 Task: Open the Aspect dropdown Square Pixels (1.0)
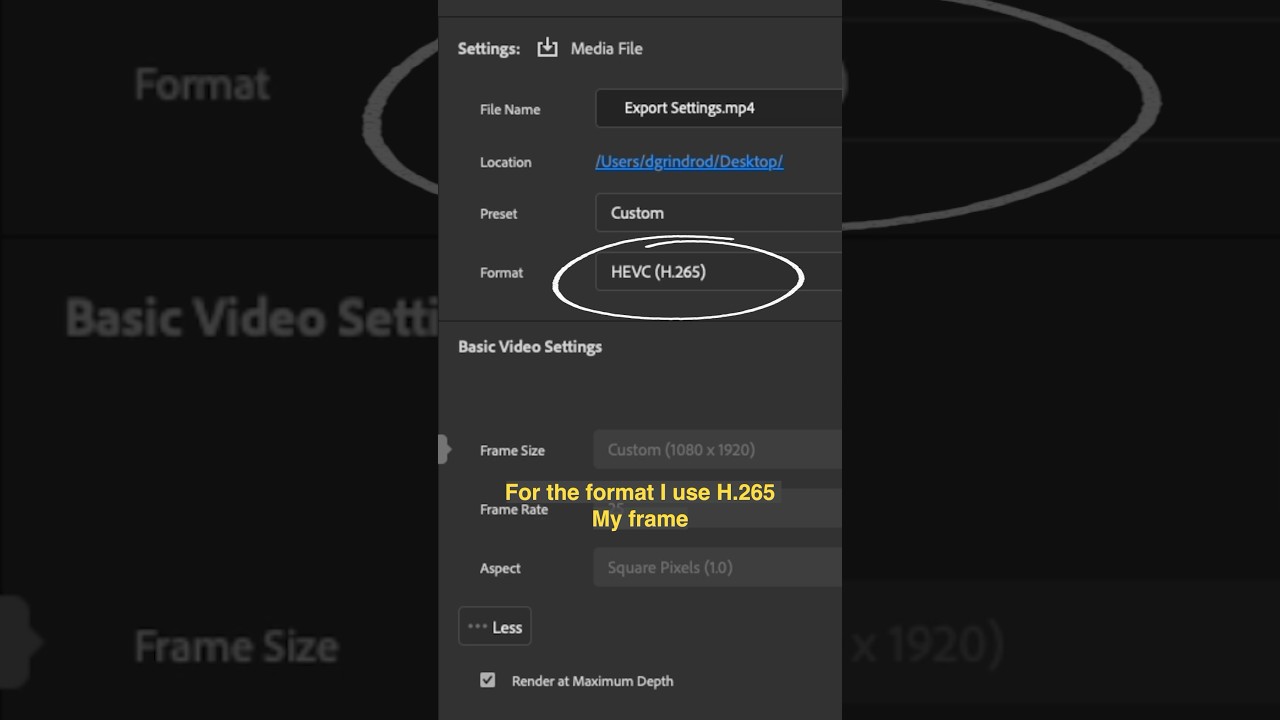point(718,567)
